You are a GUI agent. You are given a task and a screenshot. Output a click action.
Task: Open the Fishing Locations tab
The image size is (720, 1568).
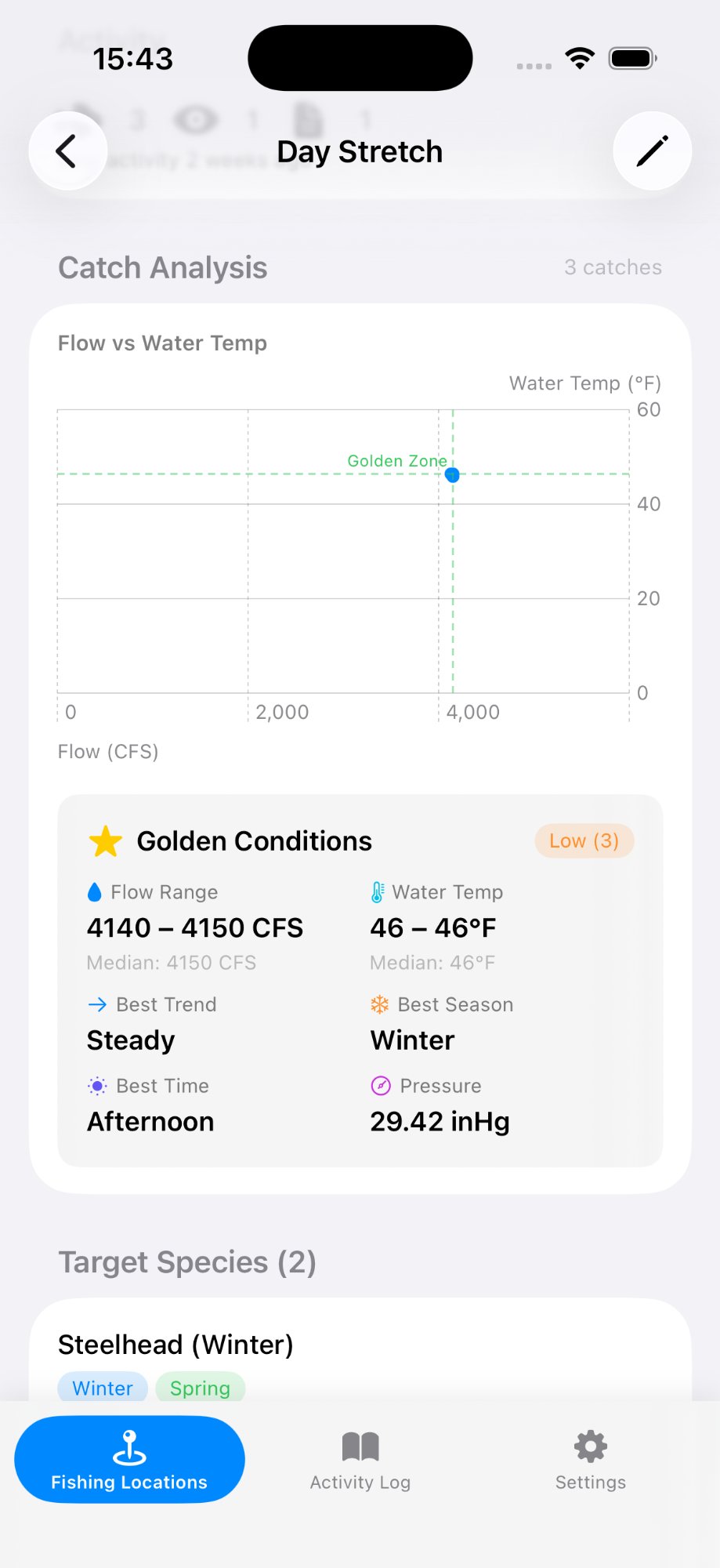(129, 1459)
